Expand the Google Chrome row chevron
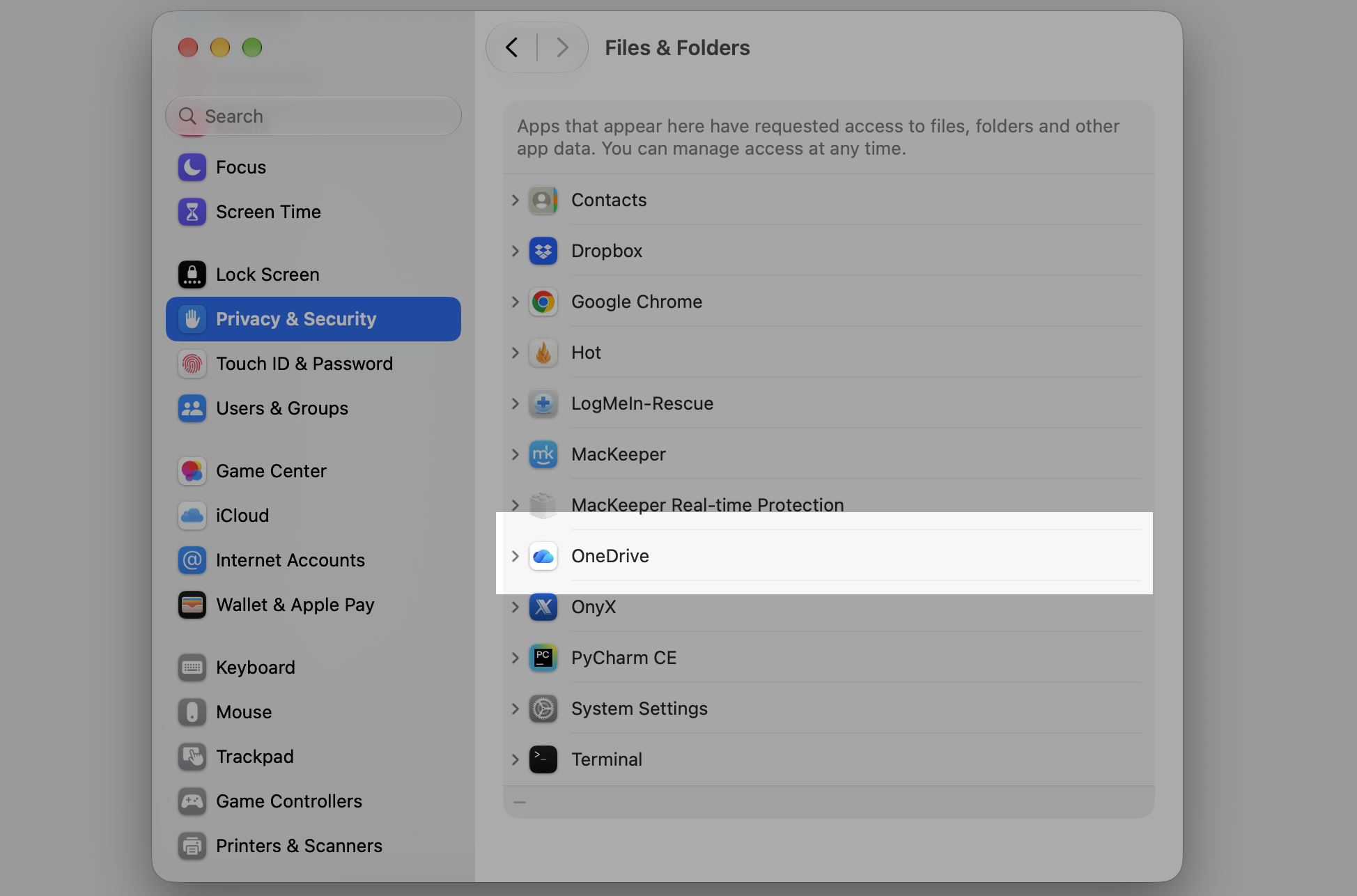Screen dimensions: 1357x896 pyautogui.click(x=515, y=302)
